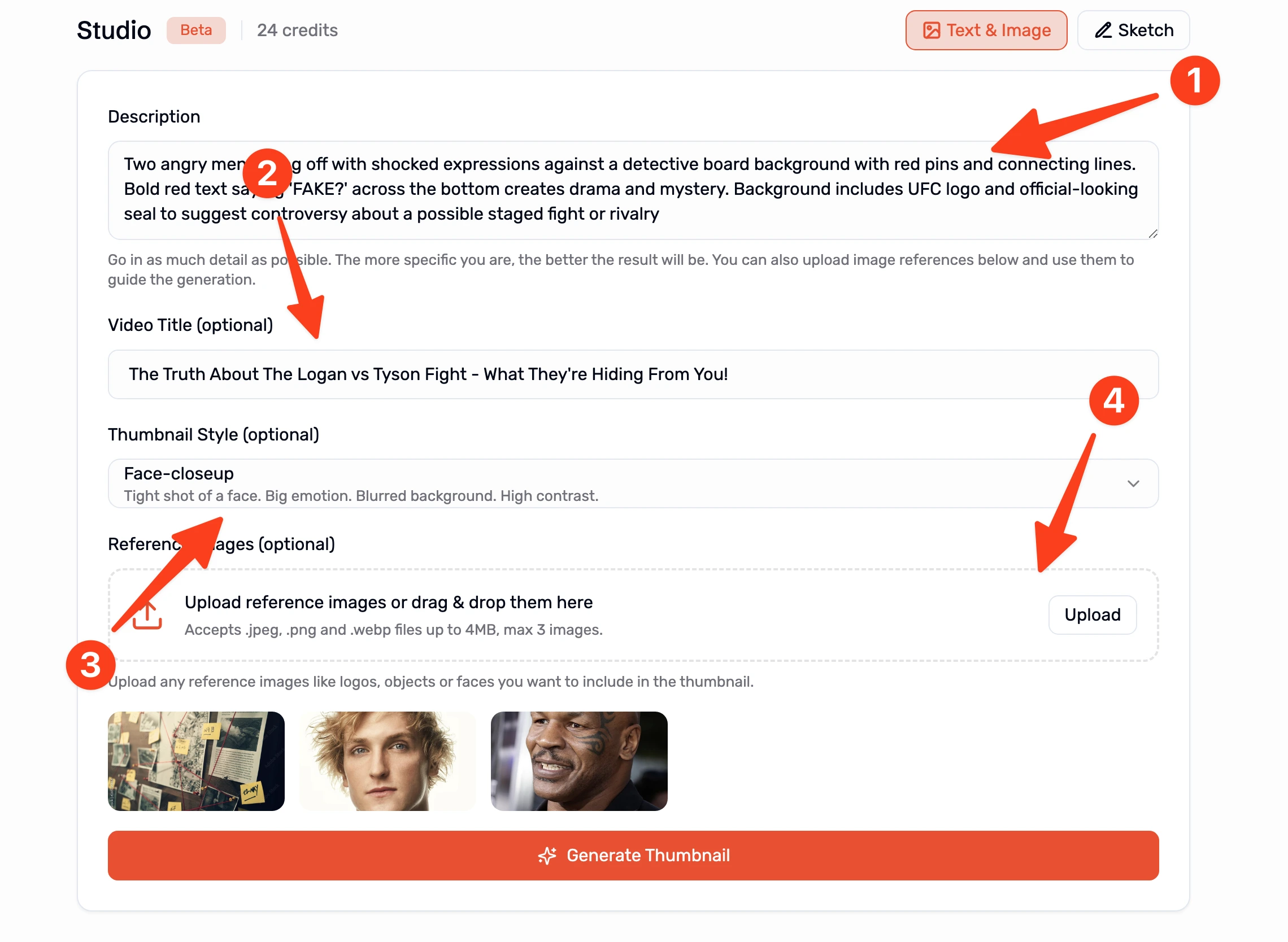Switch to the Sketch mode
Viewport: 1288px width, 942px height.
pyautogui.click(x=1133, y=30)
